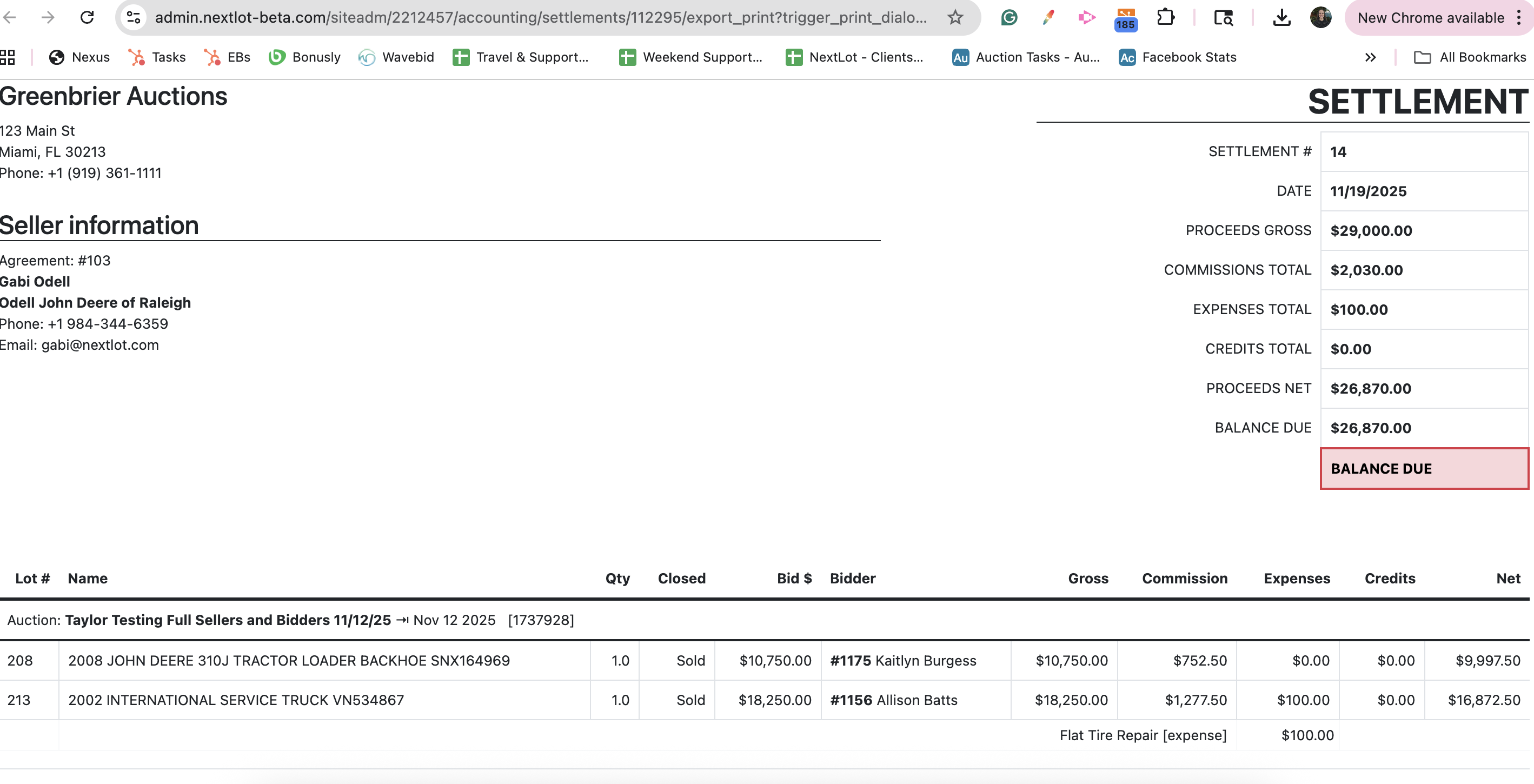Open the Auction Tasks bookmark
This screenshot has width=1534, height=784.
pyautogui.click(x=1026, y=57)
